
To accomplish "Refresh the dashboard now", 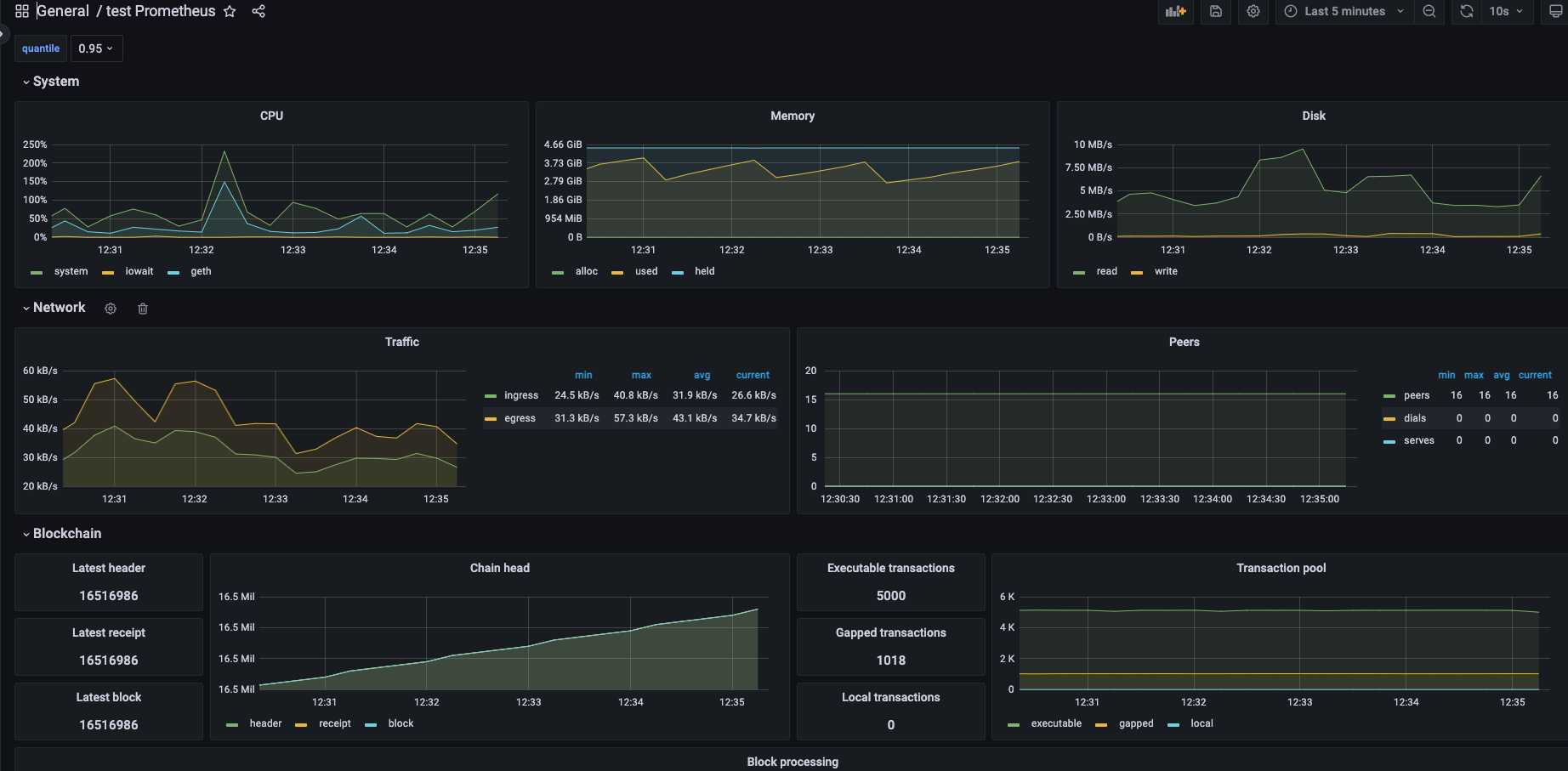I will [x=1467, y=11].
